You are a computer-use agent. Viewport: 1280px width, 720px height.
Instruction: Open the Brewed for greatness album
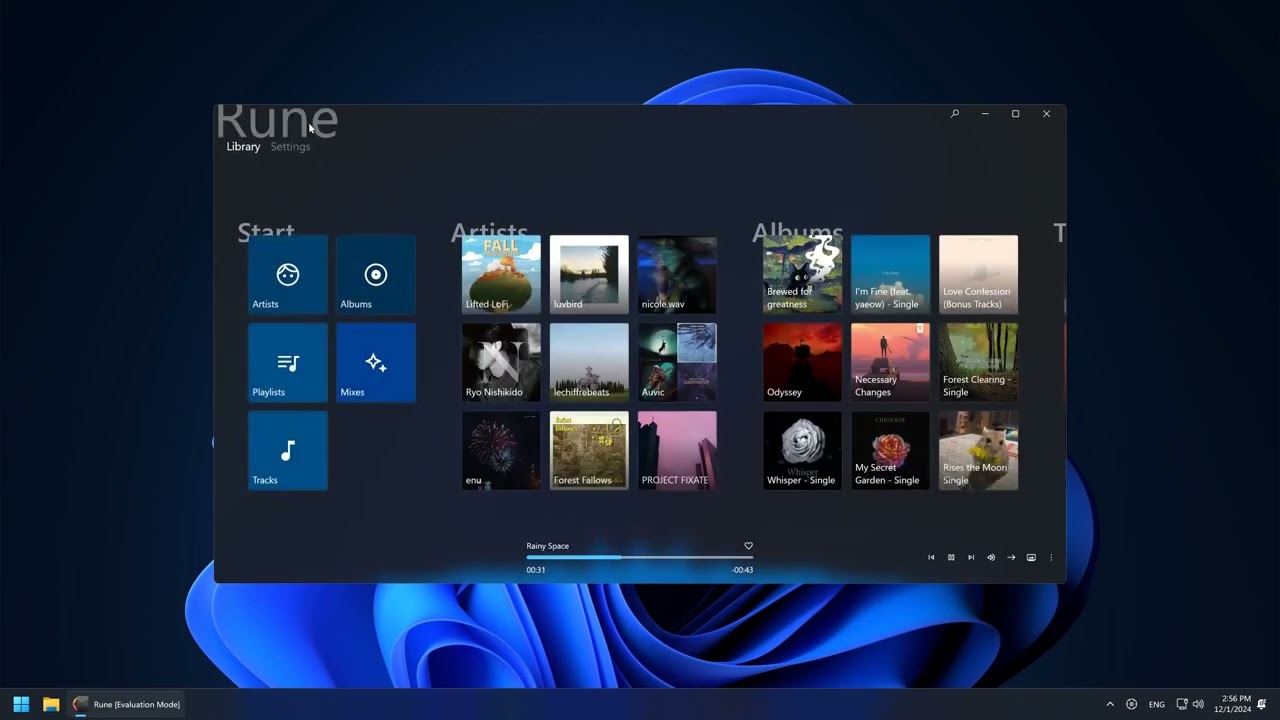point(802,275)
